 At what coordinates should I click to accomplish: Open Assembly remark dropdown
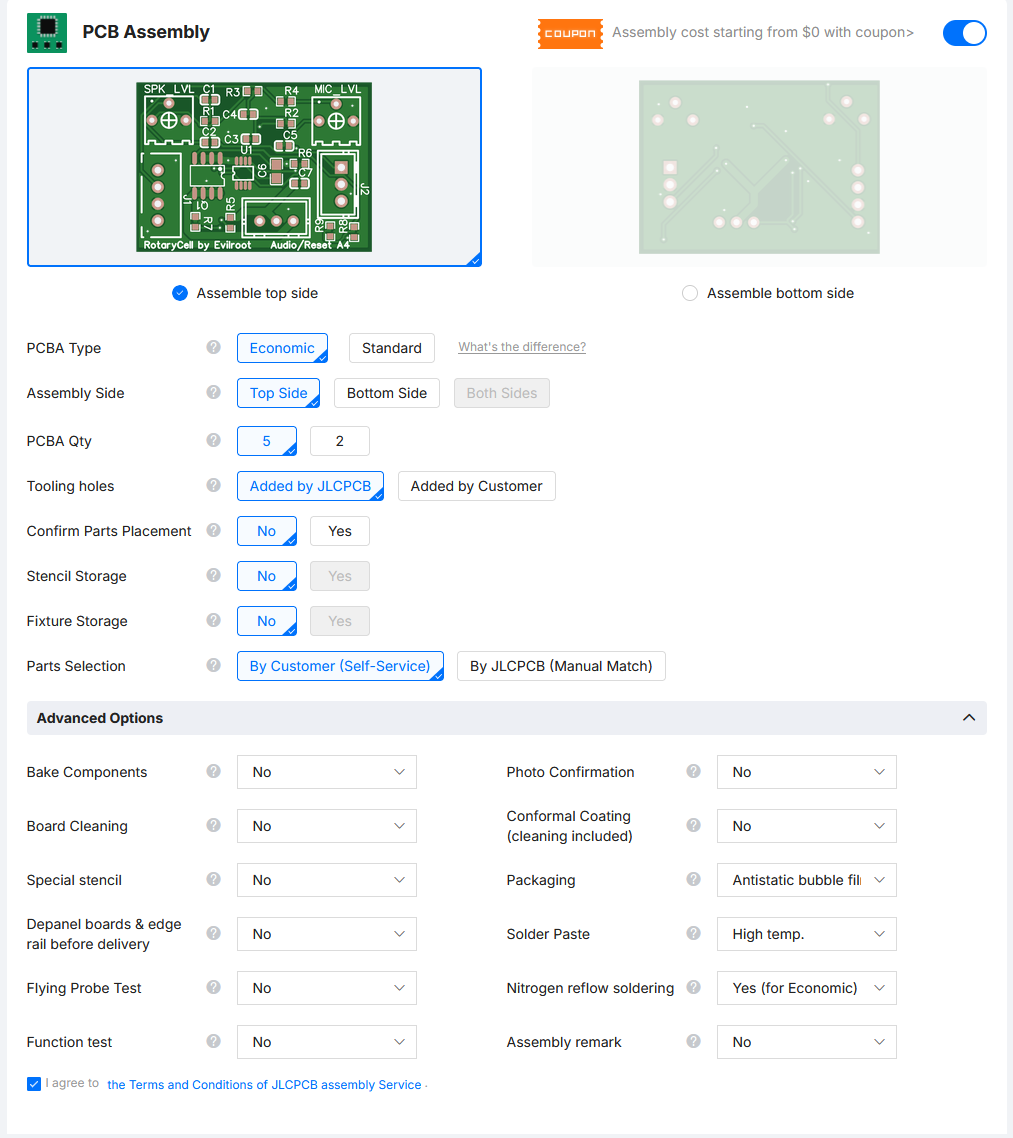807,1042
